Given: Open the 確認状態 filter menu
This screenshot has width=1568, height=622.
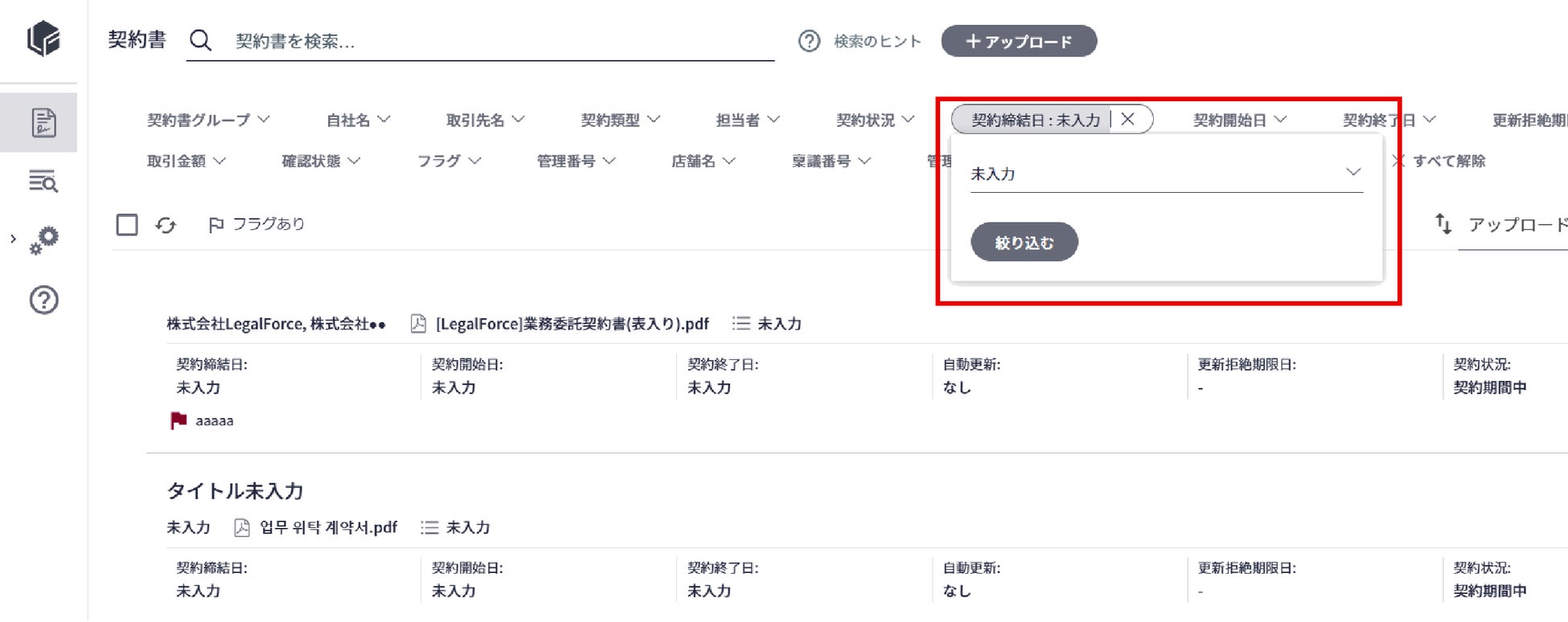Looking at the screenshot, I should [320, 161].
